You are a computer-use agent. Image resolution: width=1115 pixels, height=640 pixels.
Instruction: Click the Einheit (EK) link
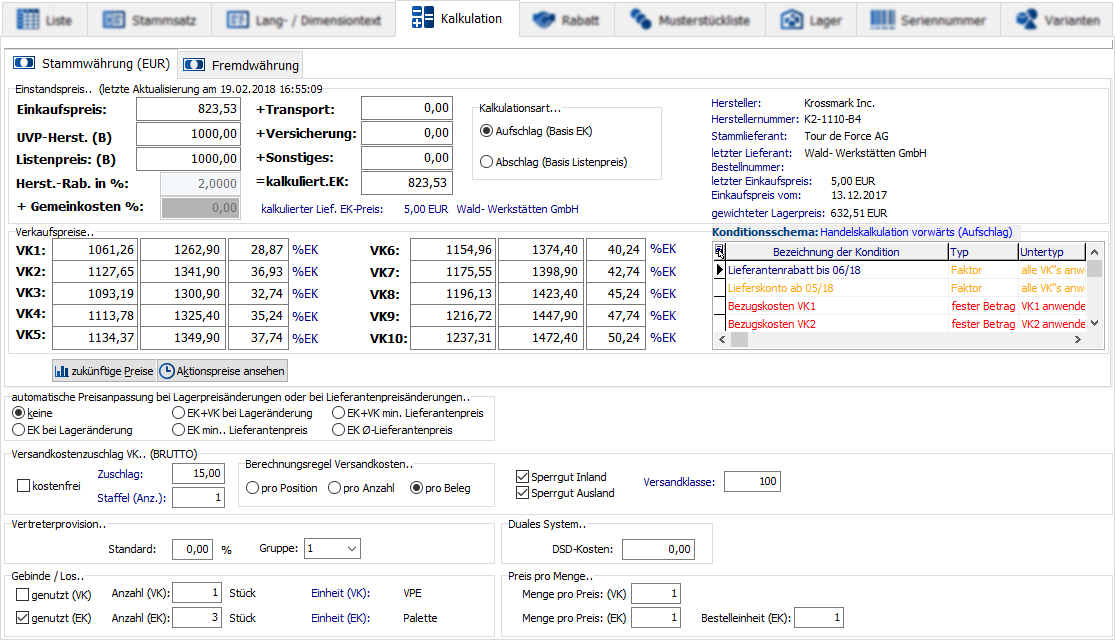coord(340,618)
